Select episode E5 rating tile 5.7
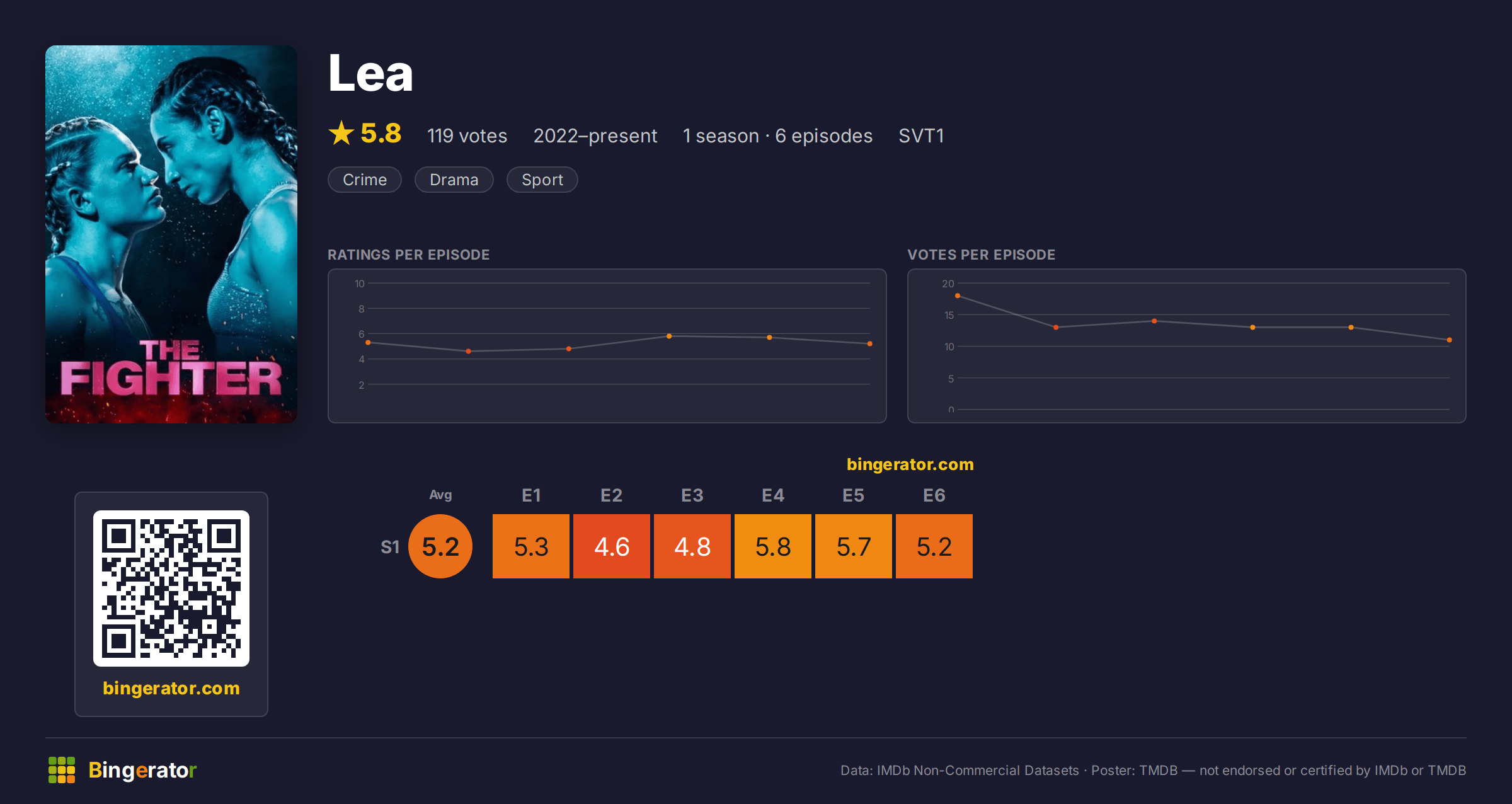The image size is (1512, 804). [x=854, y=546]
